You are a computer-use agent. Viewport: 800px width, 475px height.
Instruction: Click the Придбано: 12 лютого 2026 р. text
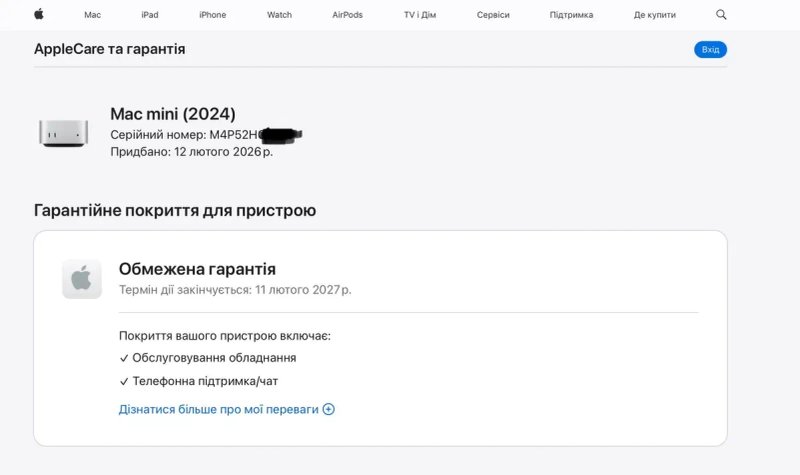tap(191, 152)
